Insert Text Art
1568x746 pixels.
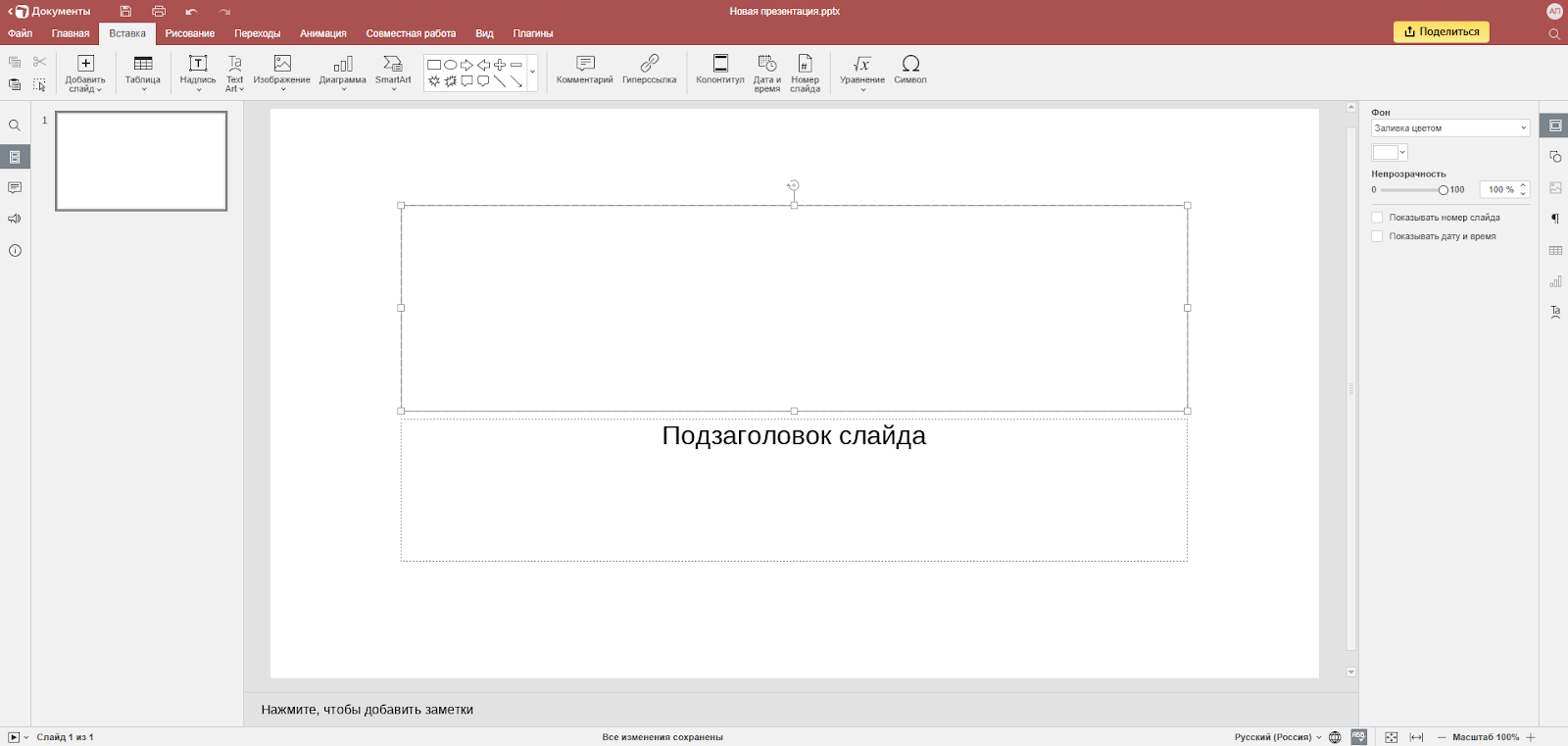point(235,73)
